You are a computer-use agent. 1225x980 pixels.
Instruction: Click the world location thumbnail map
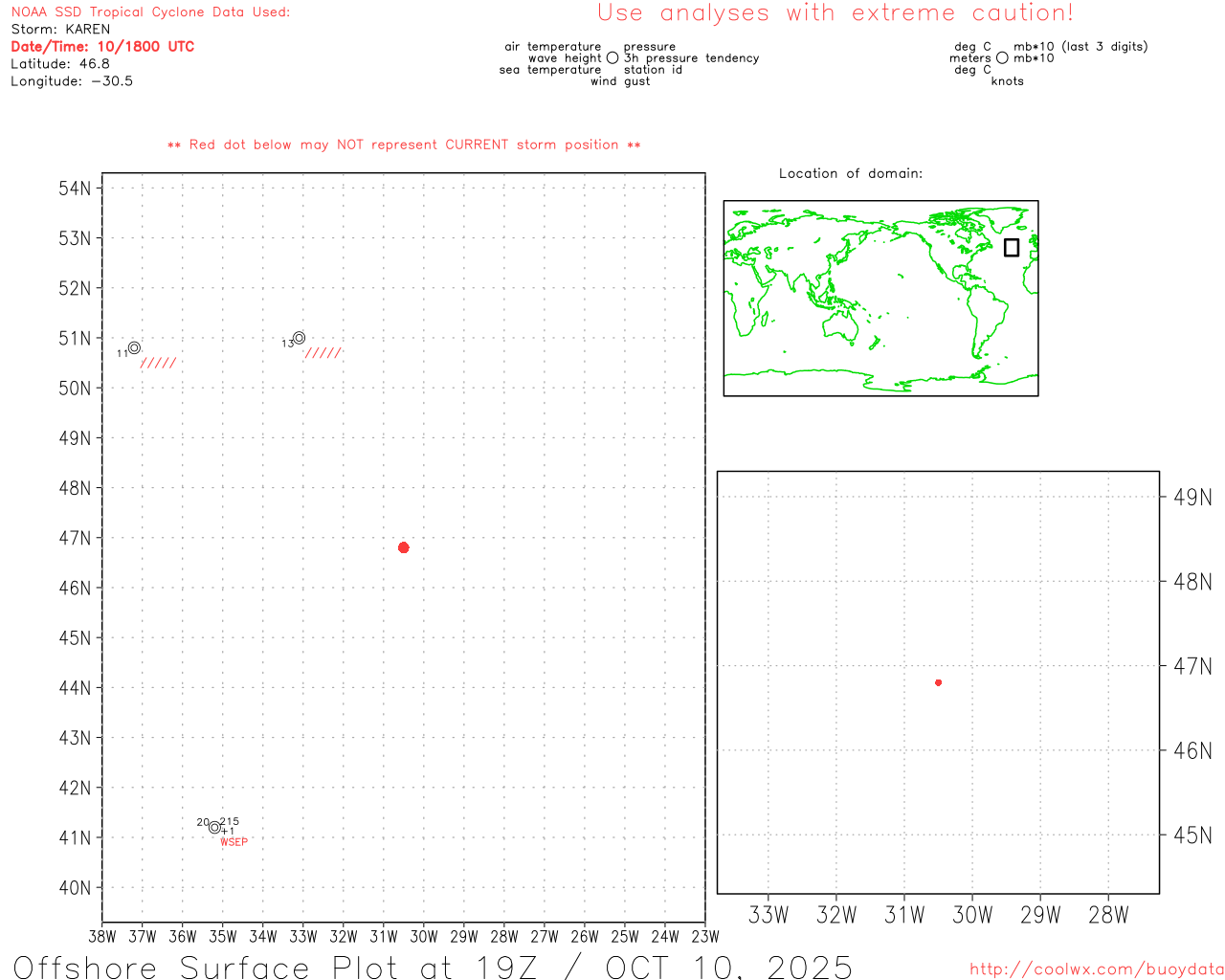click(880, 299)
